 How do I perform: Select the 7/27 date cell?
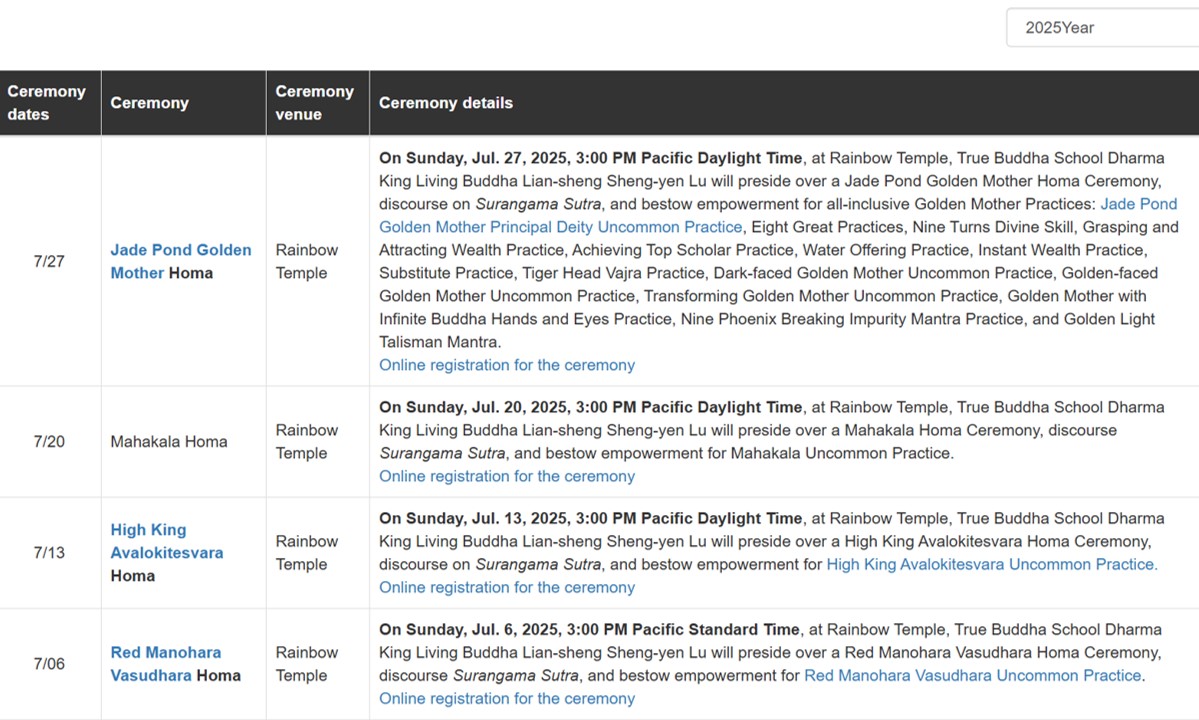pyautogui.click(x=49, y=261)
